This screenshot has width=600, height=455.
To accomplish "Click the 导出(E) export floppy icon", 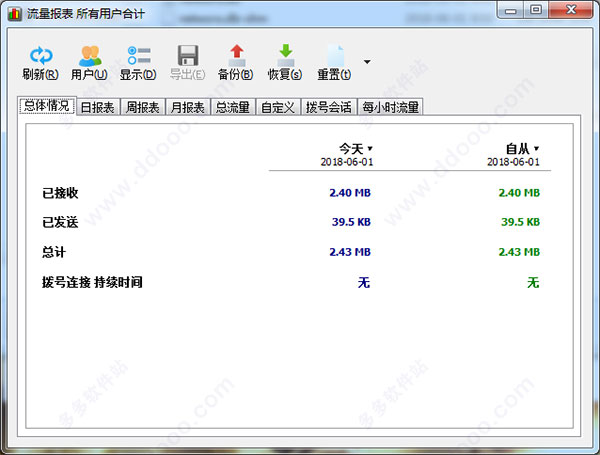I will pyautogui.click(x=188, y=55).
